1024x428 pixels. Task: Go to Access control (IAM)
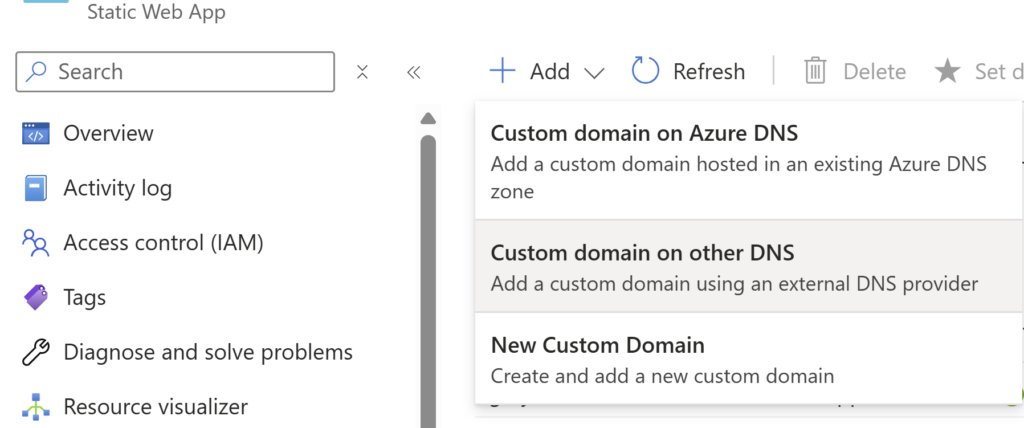point(163,243)
